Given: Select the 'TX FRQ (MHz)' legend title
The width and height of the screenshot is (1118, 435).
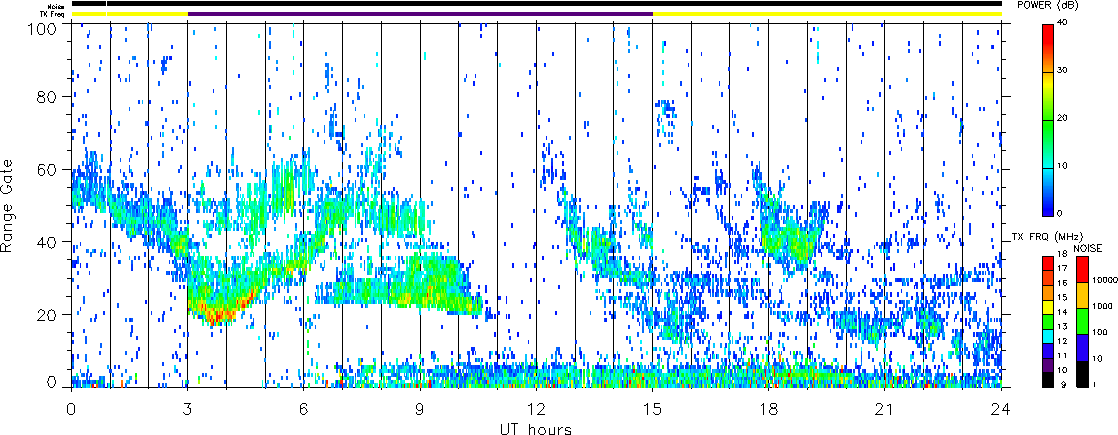Looking at the screenshot, I should pyautogui.click(x=1047, y=237).
